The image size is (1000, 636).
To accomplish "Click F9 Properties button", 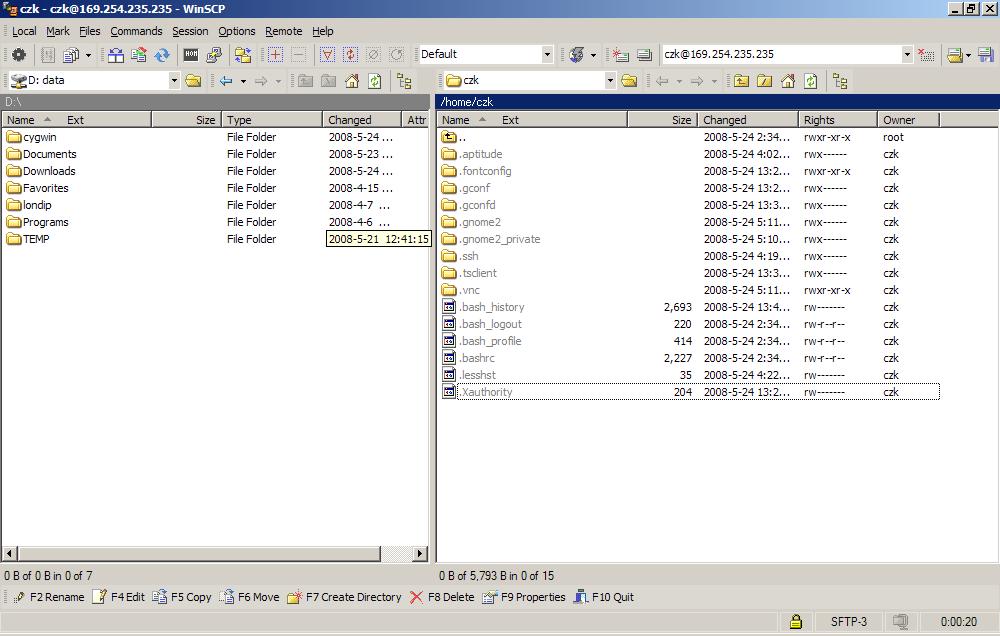I will (524, 597).
